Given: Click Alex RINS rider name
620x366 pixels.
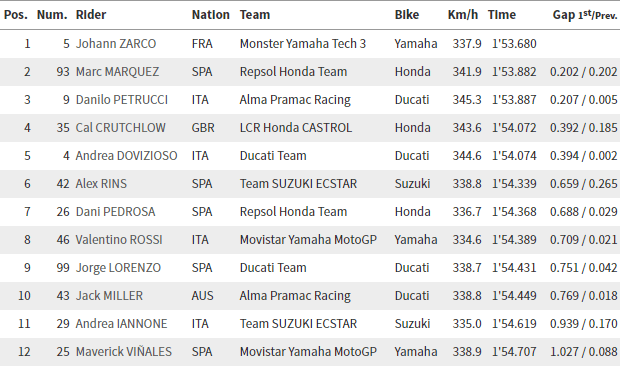Looking at the screenshot, I should pos(101,184).
